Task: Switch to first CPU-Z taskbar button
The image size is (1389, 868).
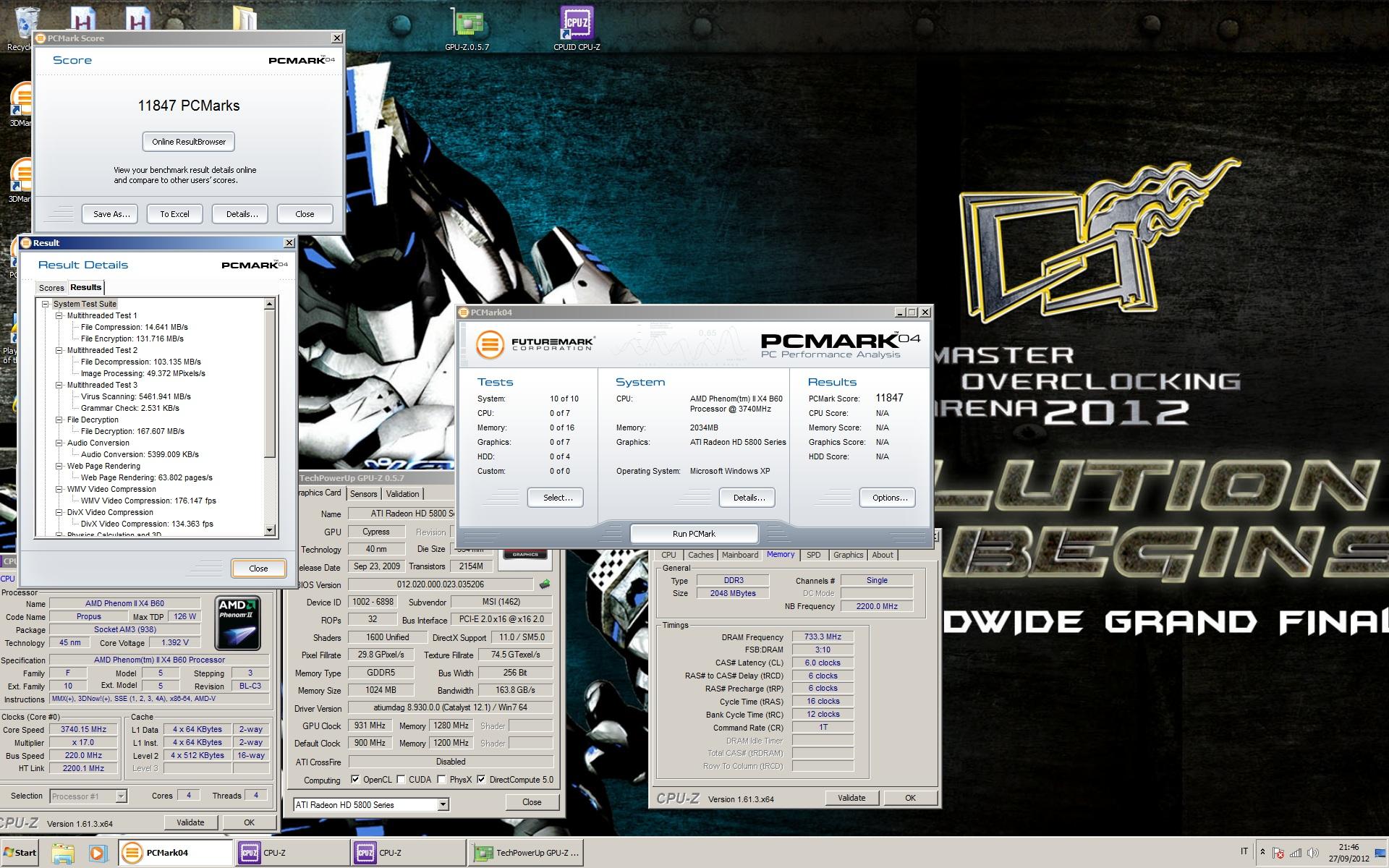Action: [x=292, y=853]
